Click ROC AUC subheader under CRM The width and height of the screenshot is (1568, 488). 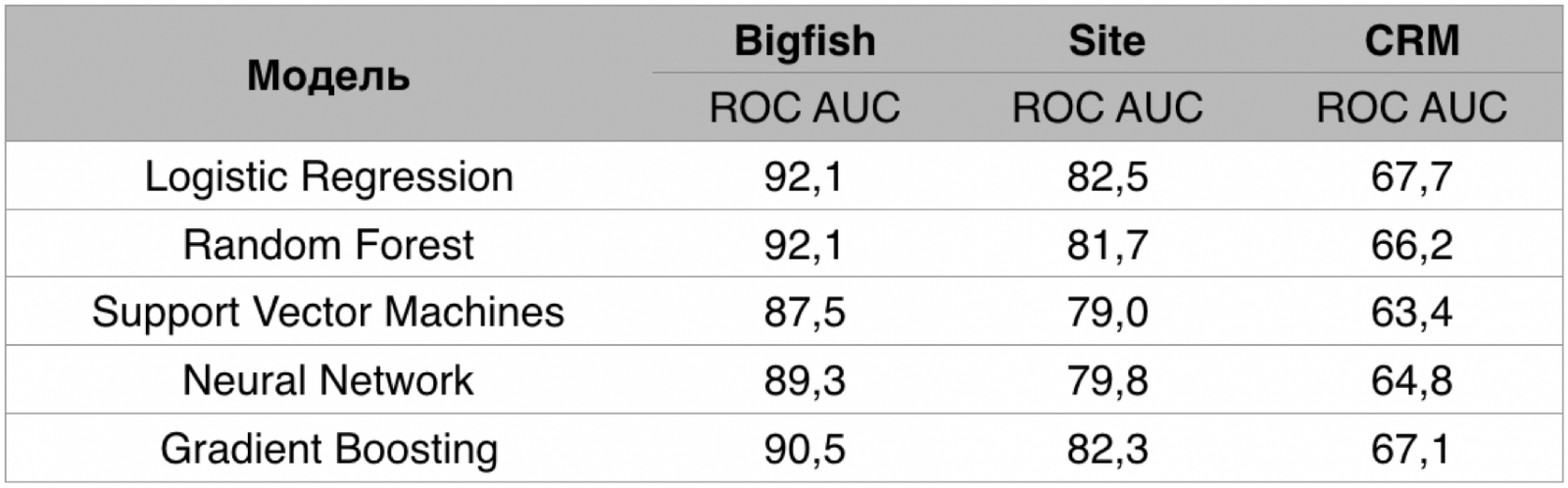point(1411,108)
